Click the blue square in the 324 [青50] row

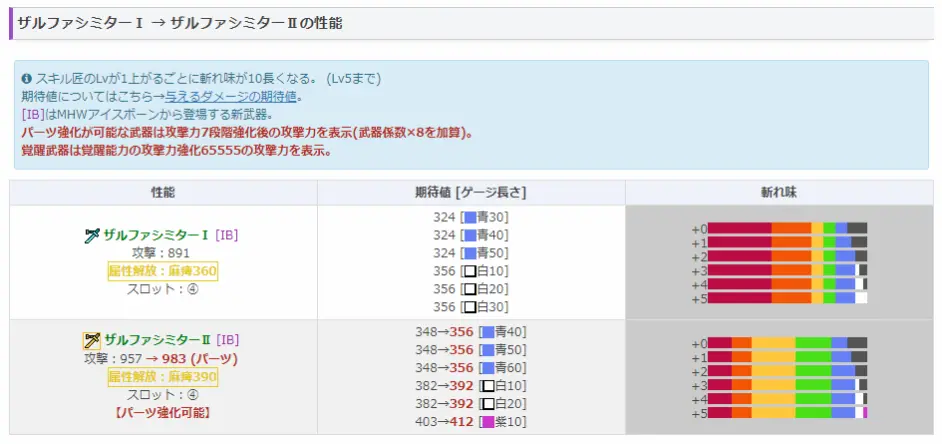tap(470, 253)
